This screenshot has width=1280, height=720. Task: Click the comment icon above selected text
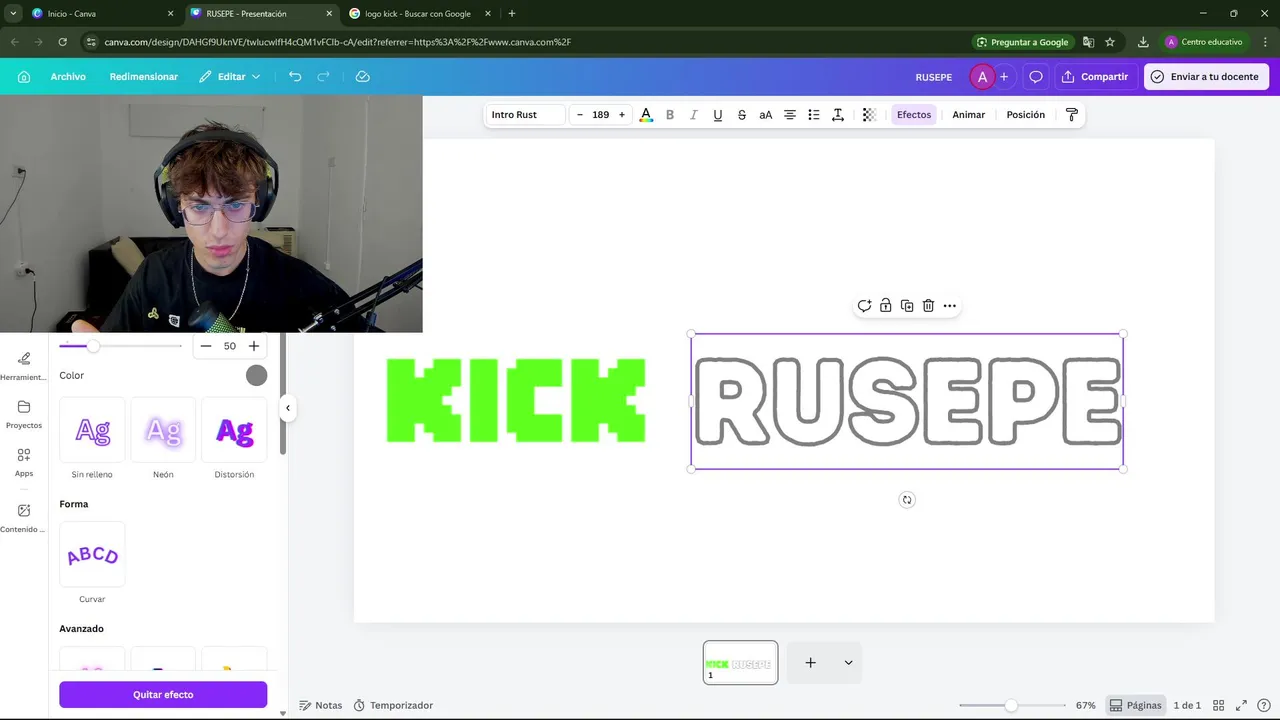coord(864,306)
